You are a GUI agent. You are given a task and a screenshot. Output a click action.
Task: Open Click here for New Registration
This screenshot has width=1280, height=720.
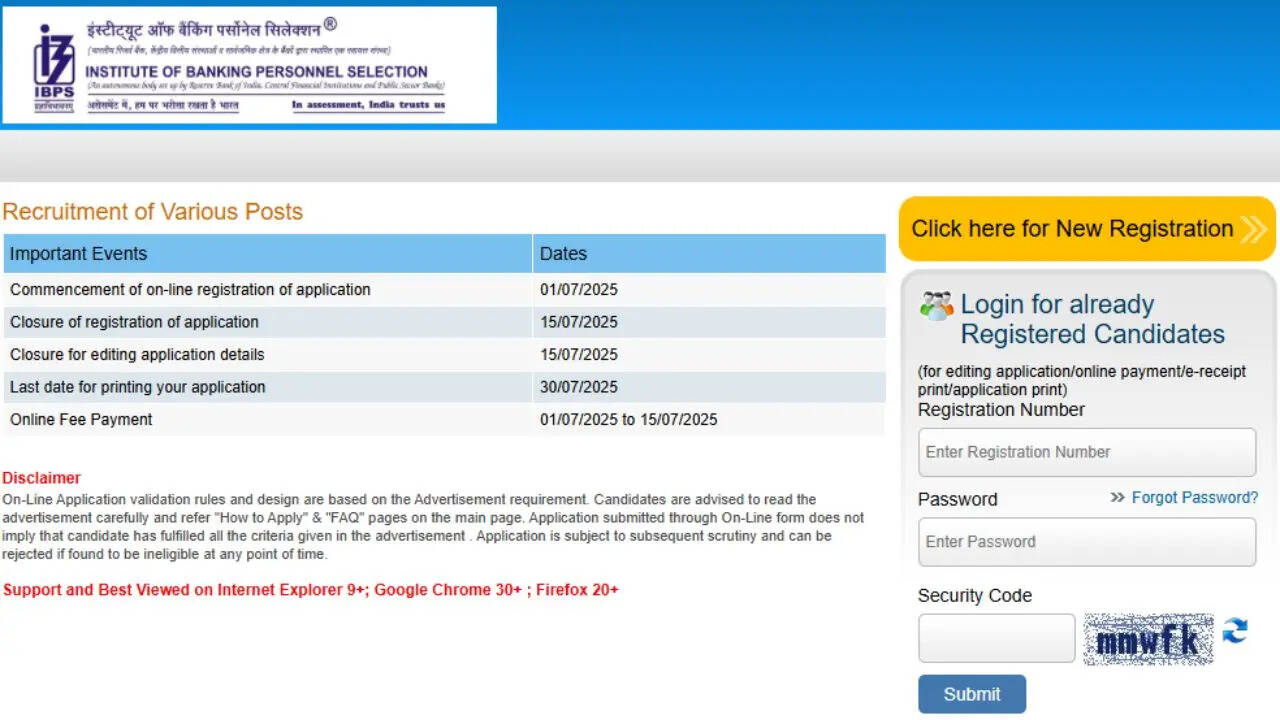(1072, 229)
